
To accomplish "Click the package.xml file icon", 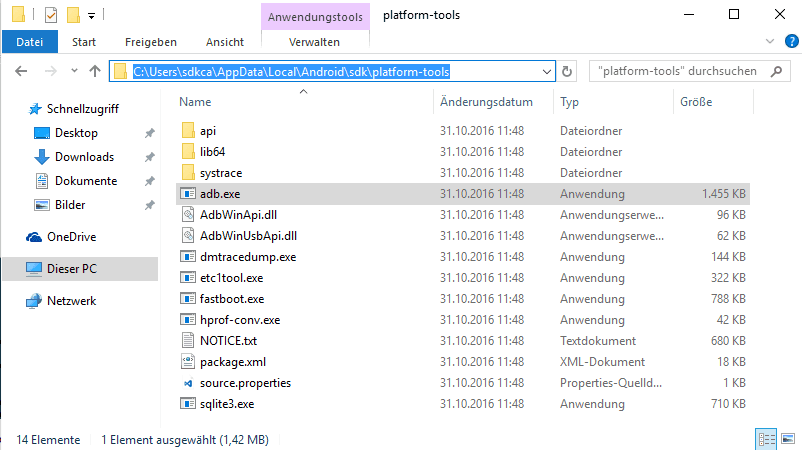I will pos(188,361).
